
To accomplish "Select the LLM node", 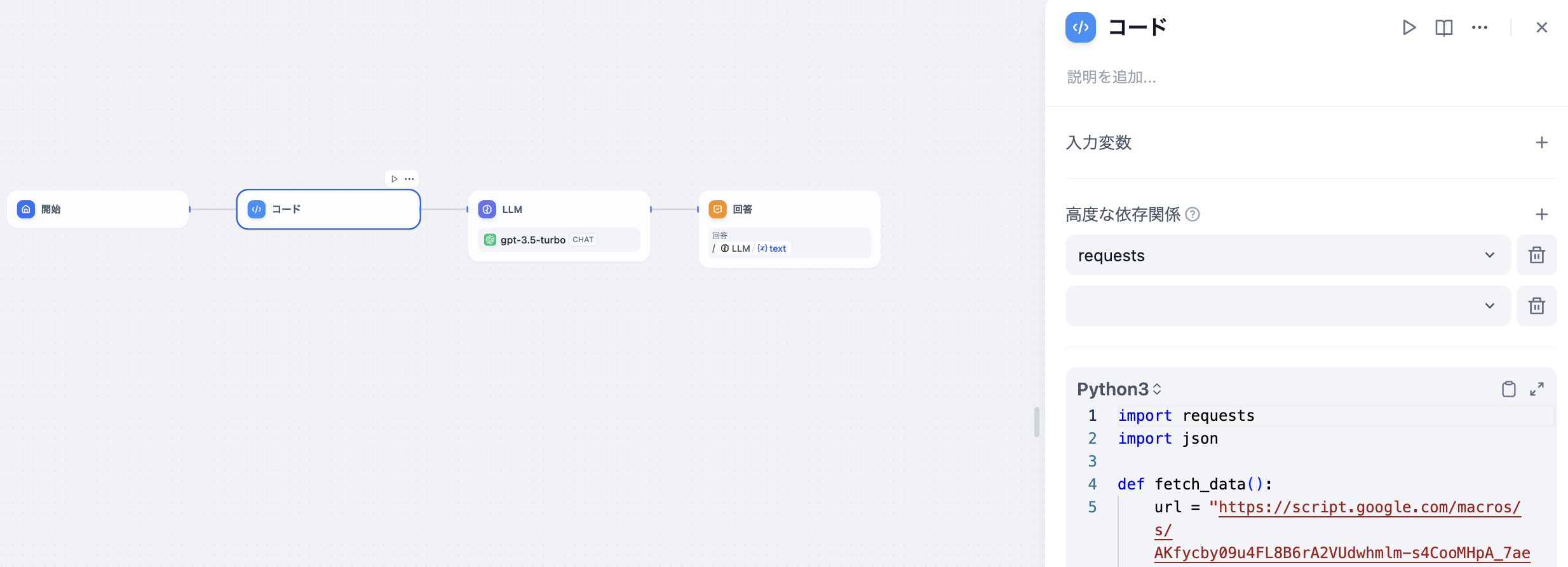I will coord(558,210).
